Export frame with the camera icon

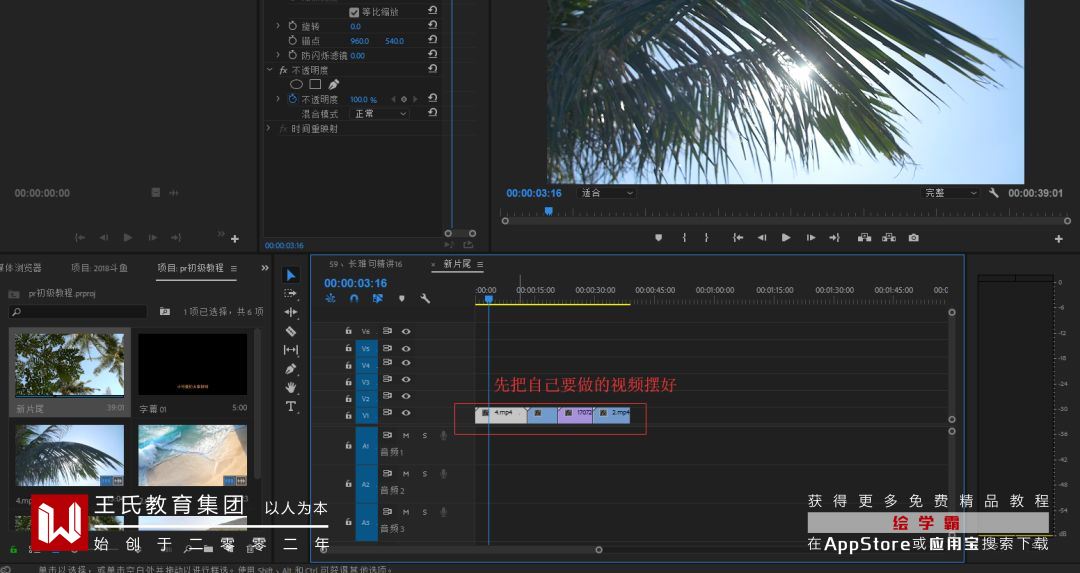[x=913, y=238]
